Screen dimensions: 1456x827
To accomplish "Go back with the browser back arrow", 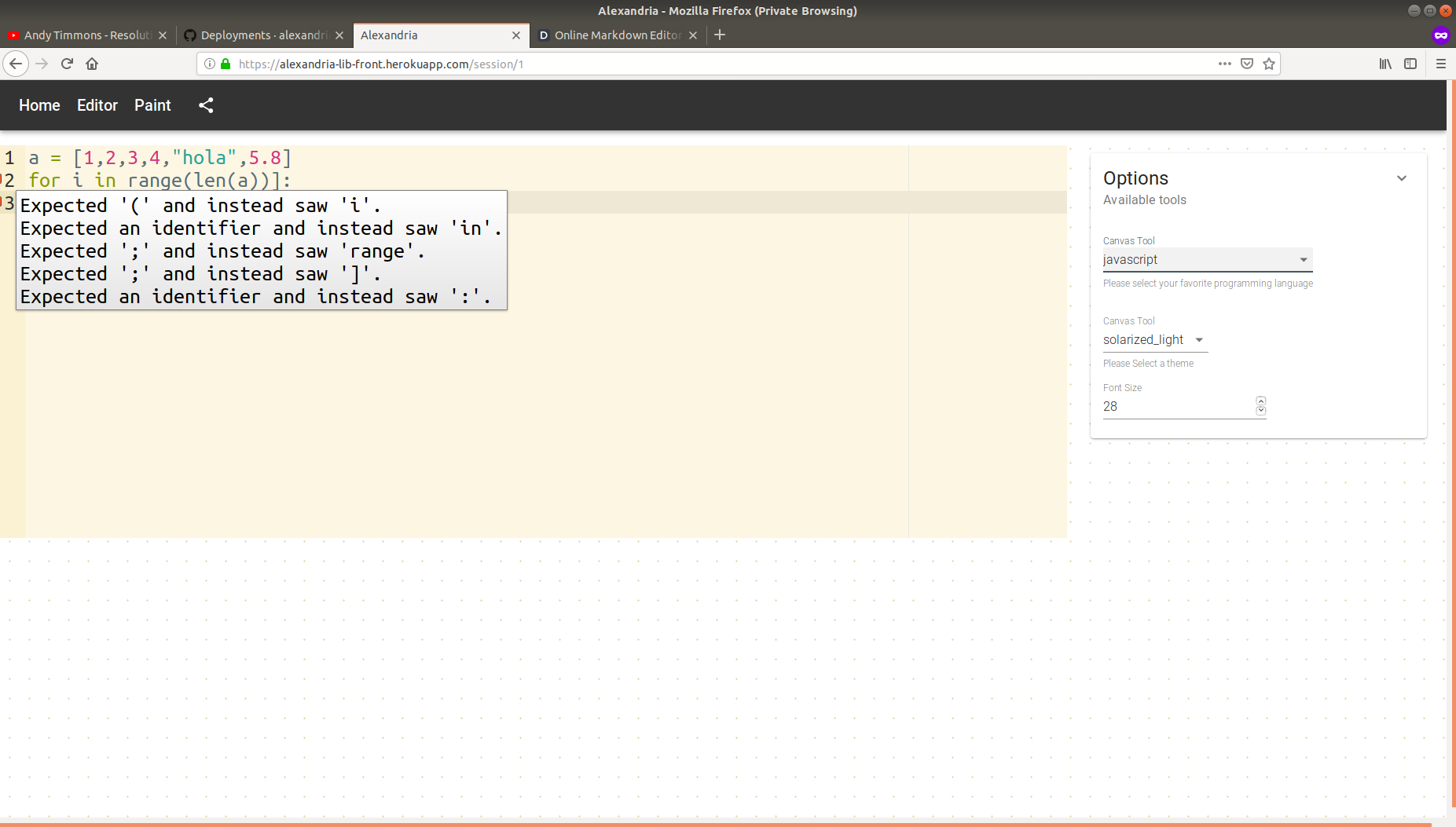I will coord(16,64).
